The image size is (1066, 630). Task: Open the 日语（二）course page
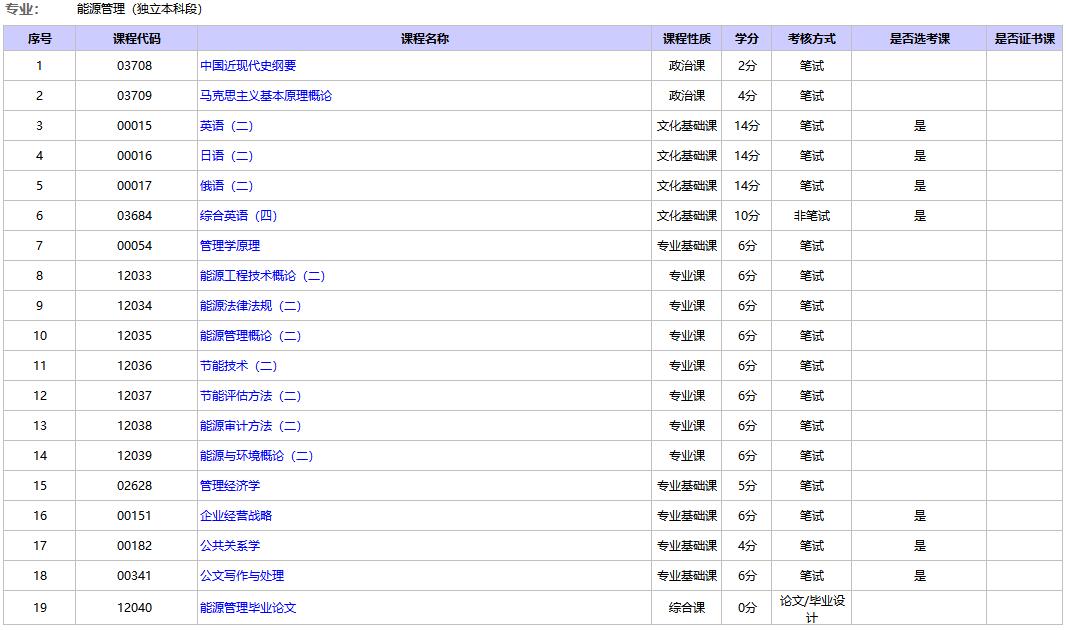[228, 156]
